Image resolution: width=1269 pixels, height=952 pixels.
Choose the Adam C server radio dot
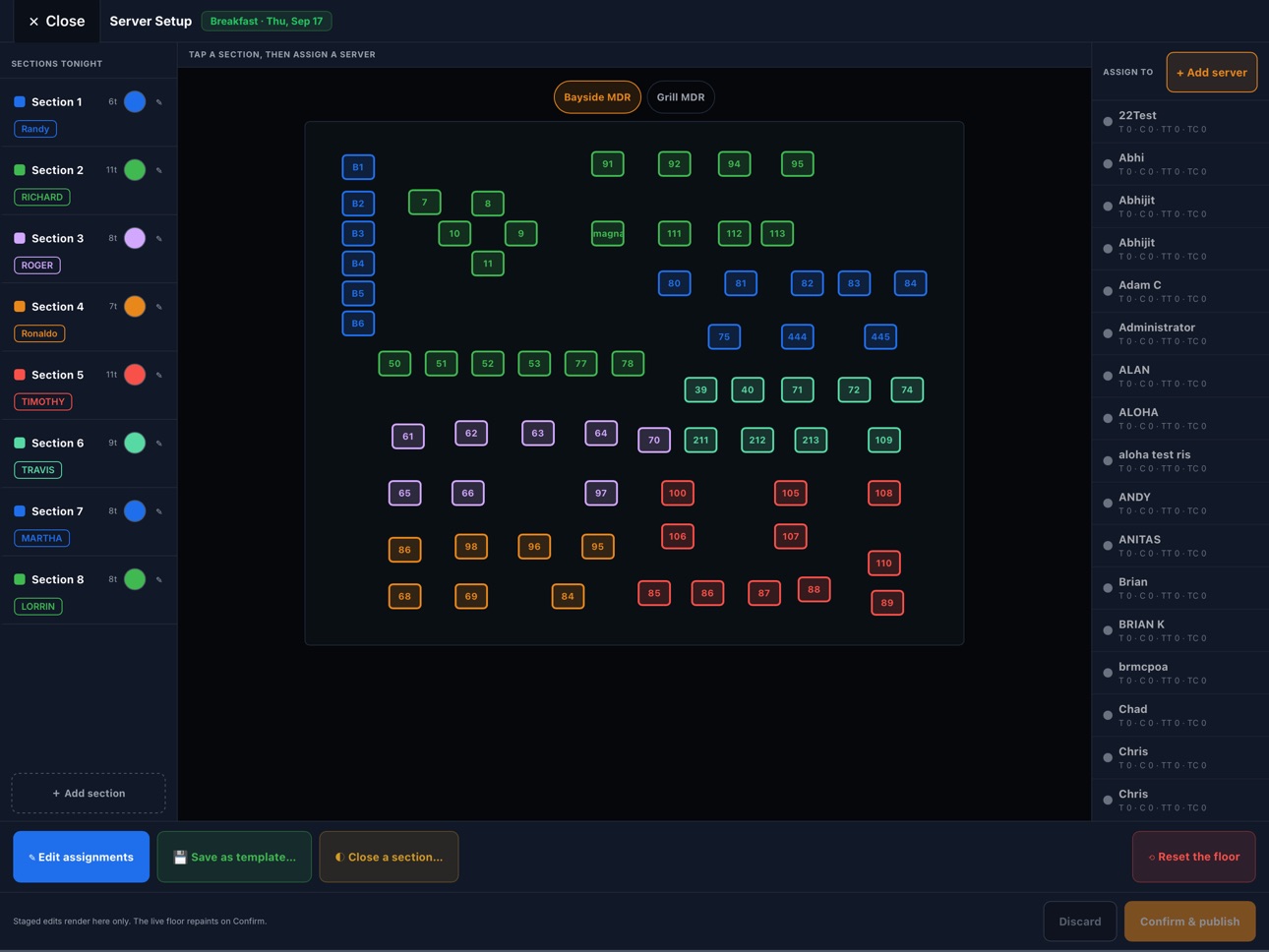(x=1108, y=291)
